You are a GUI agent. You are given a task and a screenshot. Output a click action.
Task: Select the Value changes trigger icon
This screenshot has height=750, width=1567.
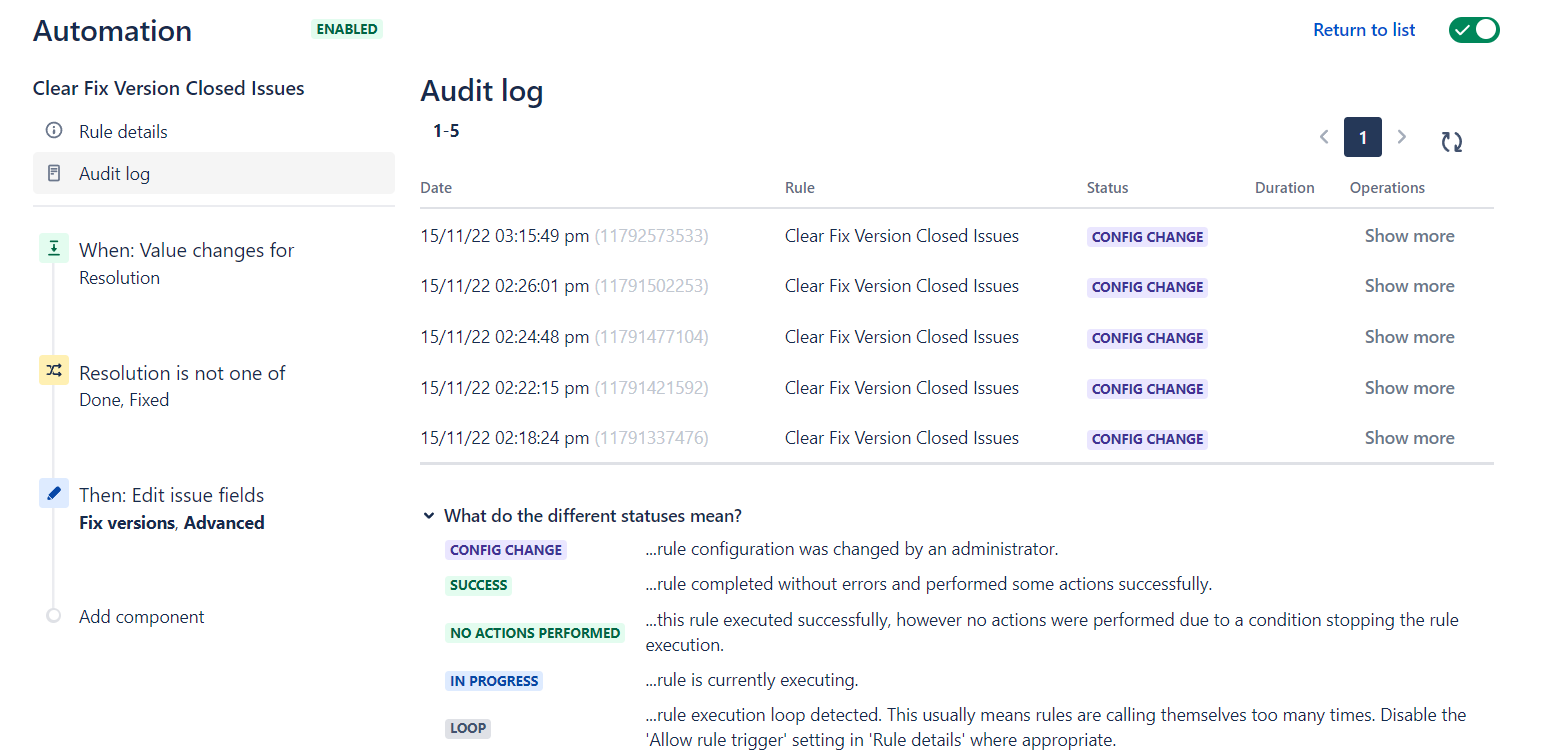tap(53, 248)
